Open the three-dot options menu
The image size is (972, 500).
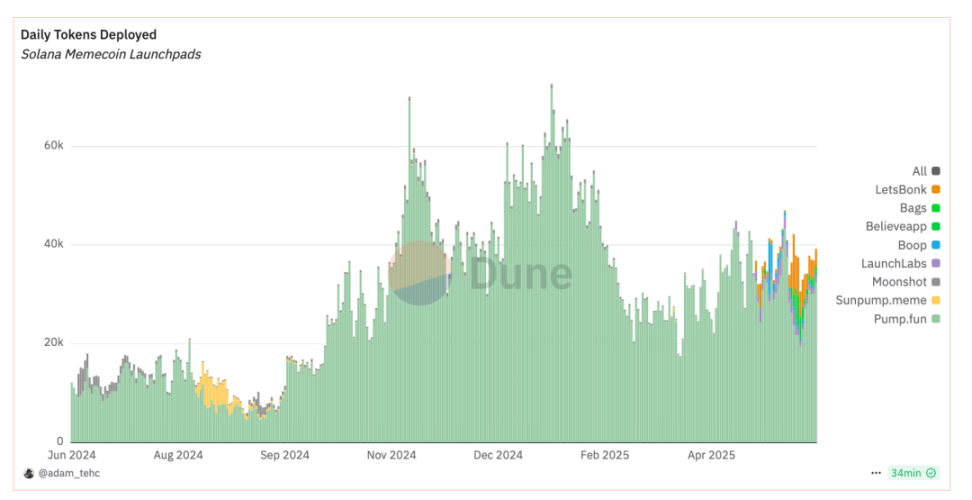(876, 473)
